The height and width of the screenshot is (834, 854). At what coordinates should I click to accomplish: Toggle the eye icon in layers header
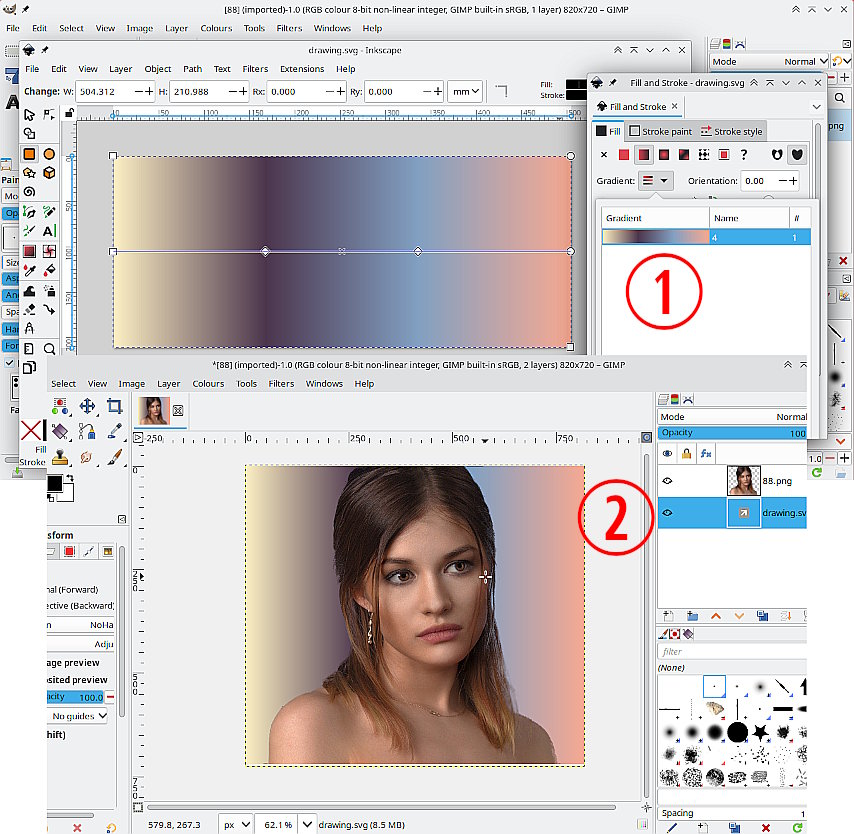[667, 453]
